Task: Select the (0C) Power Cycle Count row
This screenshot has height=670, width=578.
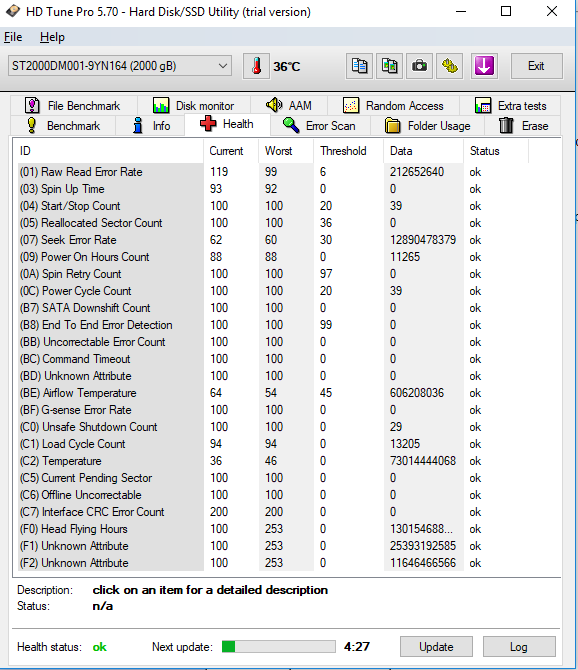Action: point(273,291)
